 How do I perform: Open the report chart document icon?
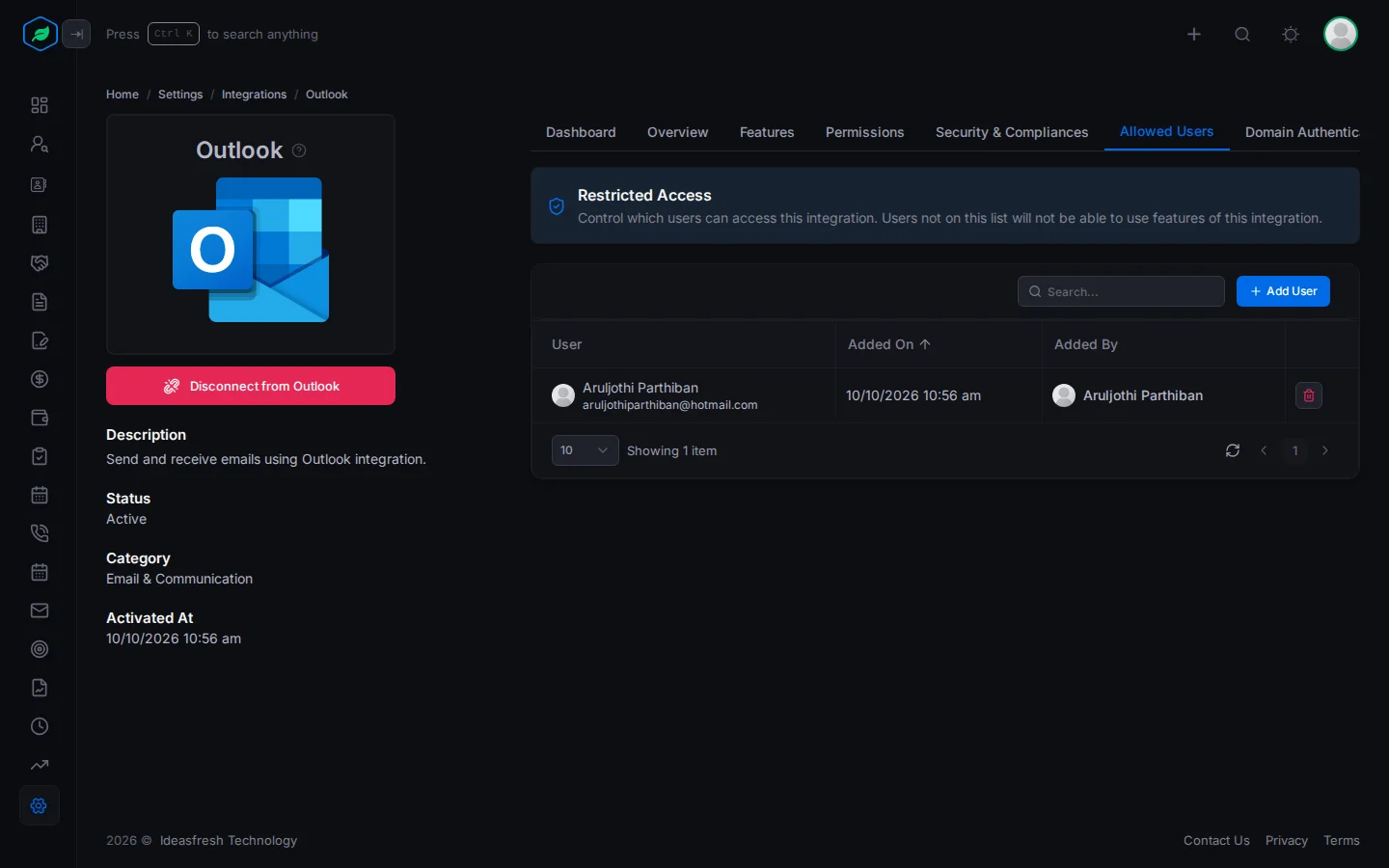(40, 688)
